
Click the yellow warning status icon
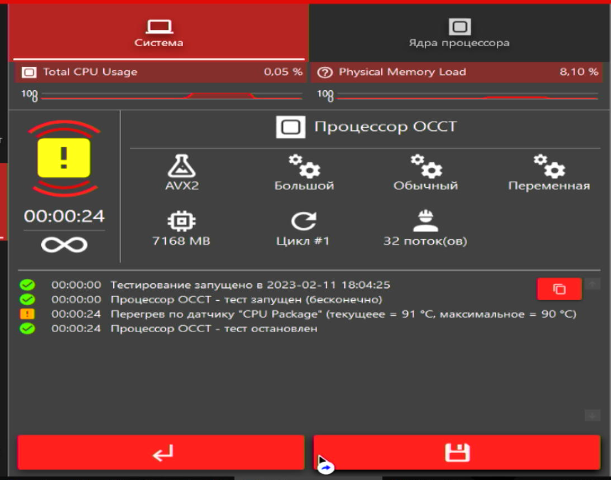coord(64,158)
